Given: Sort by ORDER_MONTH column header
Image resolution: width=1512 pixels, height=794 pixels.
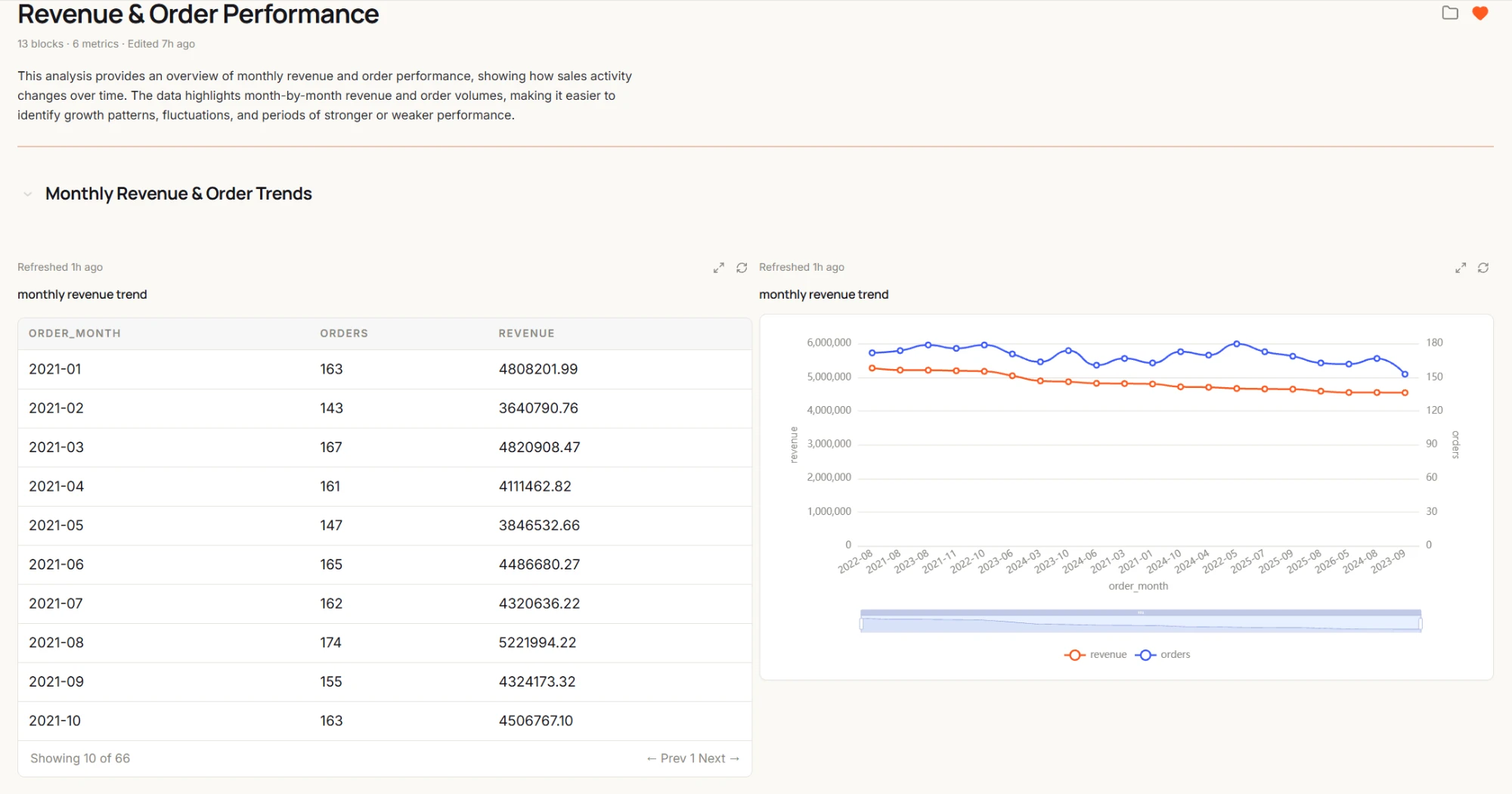Looking at the screenshot, I should [x=75, y=333].
